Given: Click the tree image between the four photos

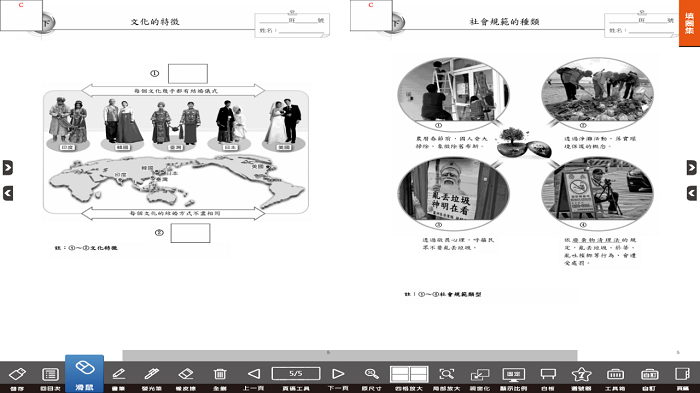Looking at the screenshot, I should [x=525, y=142].
